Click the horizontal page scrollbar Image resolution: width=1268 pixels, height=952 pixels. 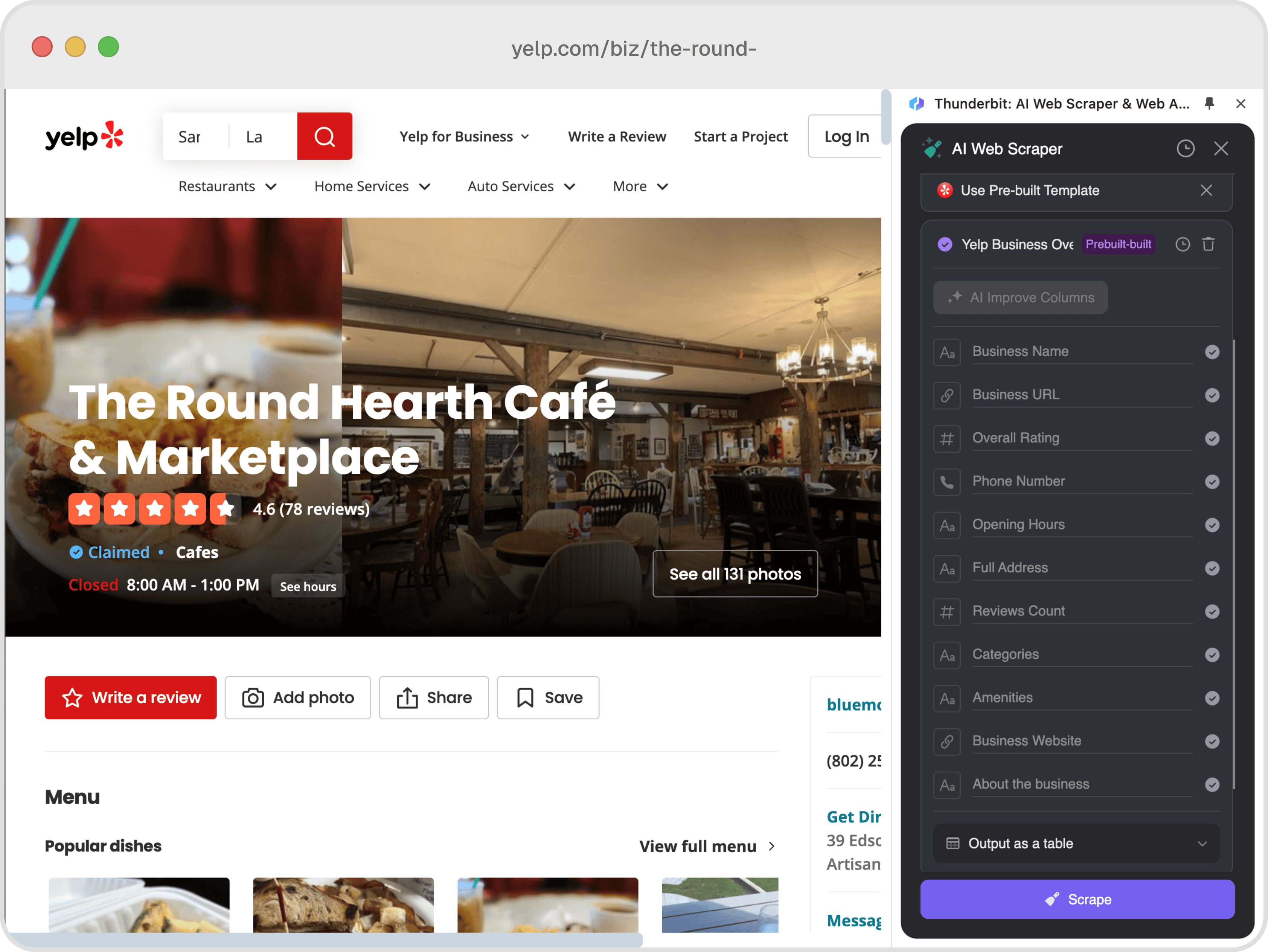click(325, 940)
